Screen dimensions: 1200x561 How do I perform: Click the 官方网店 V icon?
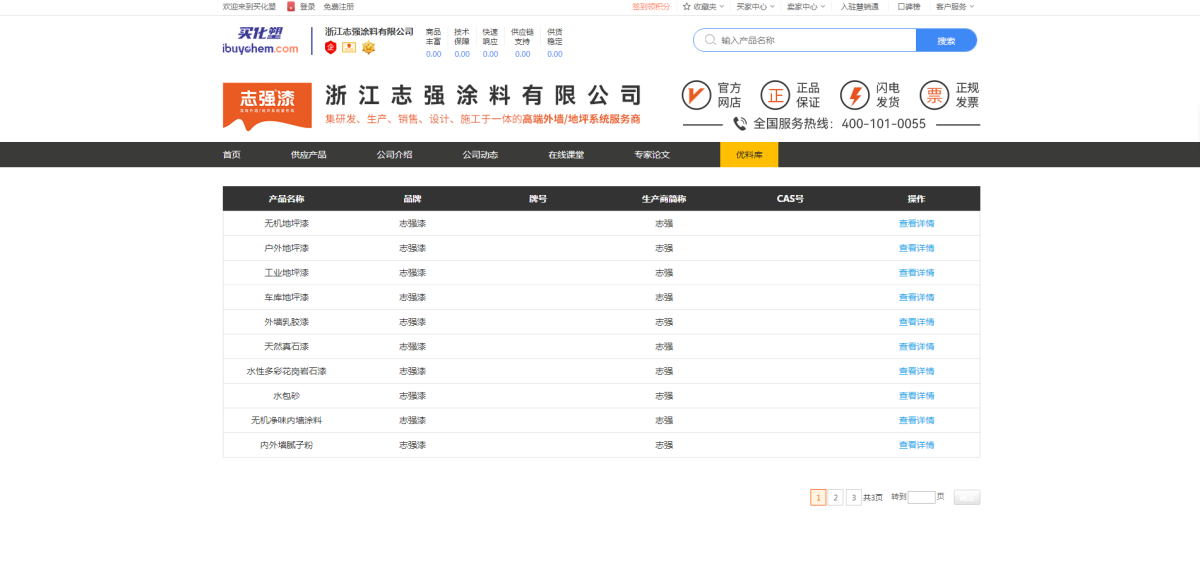pyautogui.click(x=696, y=95)
